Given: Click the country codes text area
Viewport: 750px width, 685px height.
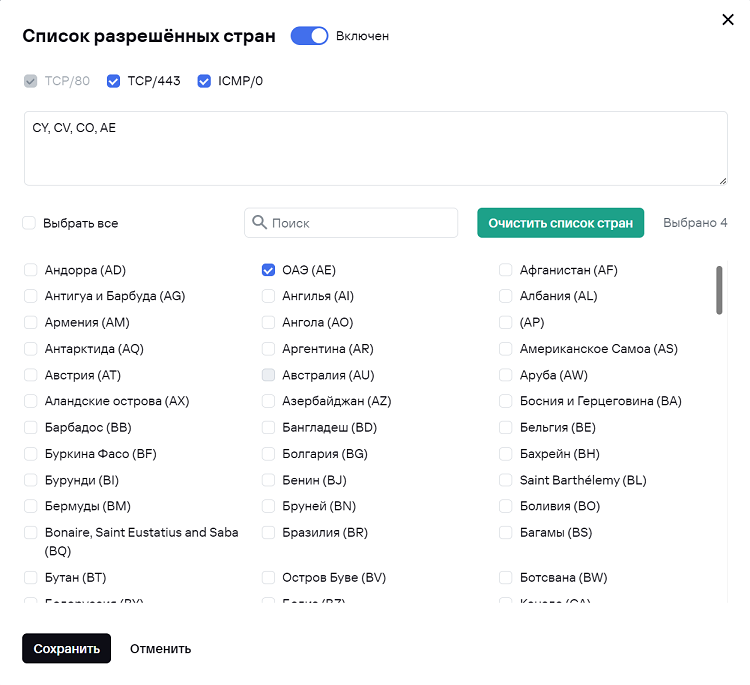Looking at the screenshot, I should coord(375,148).
